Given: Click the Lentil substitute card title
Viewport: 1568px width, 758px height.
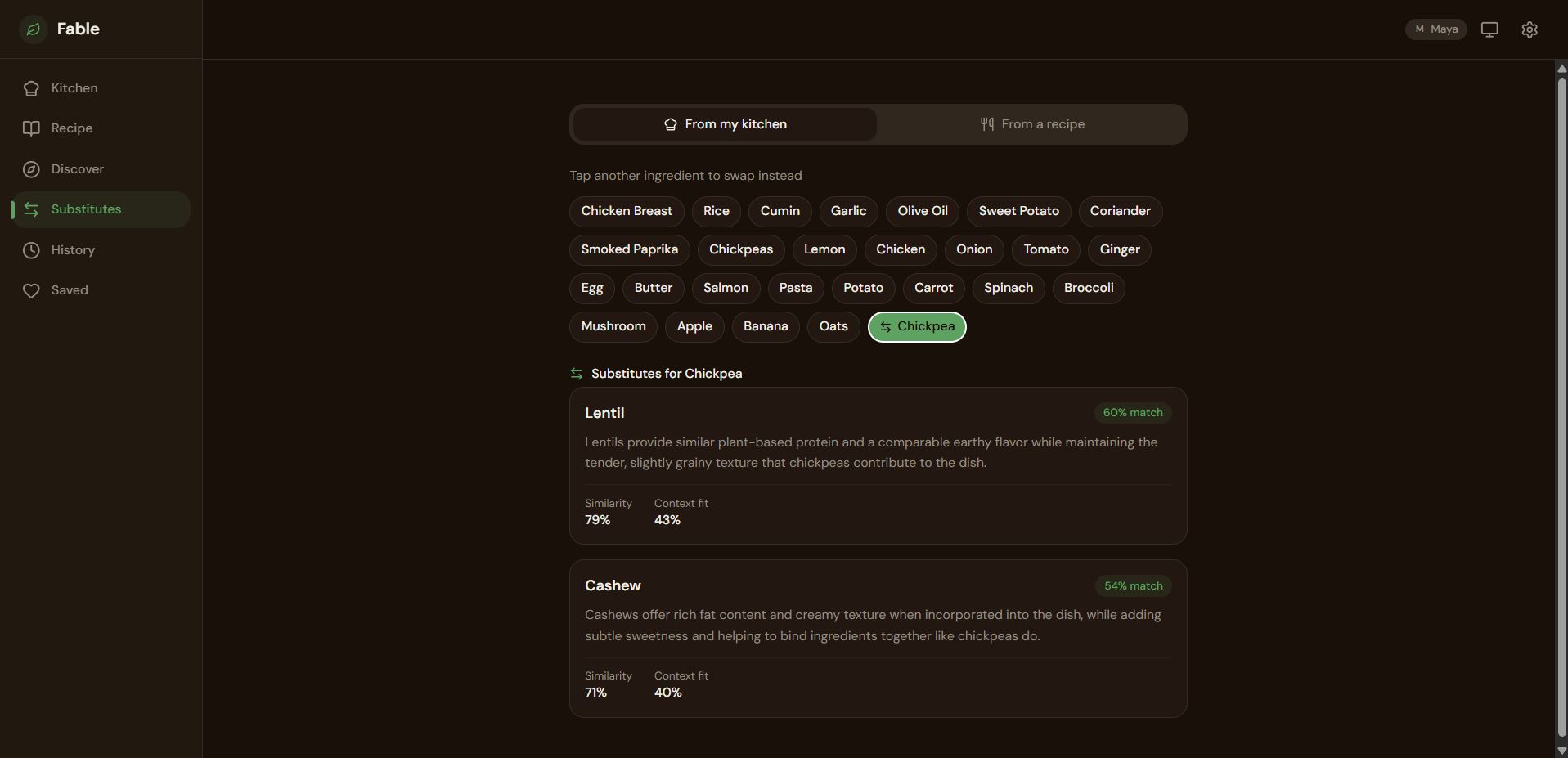Looking at the screenshot, I should click(x=604, y=413).
